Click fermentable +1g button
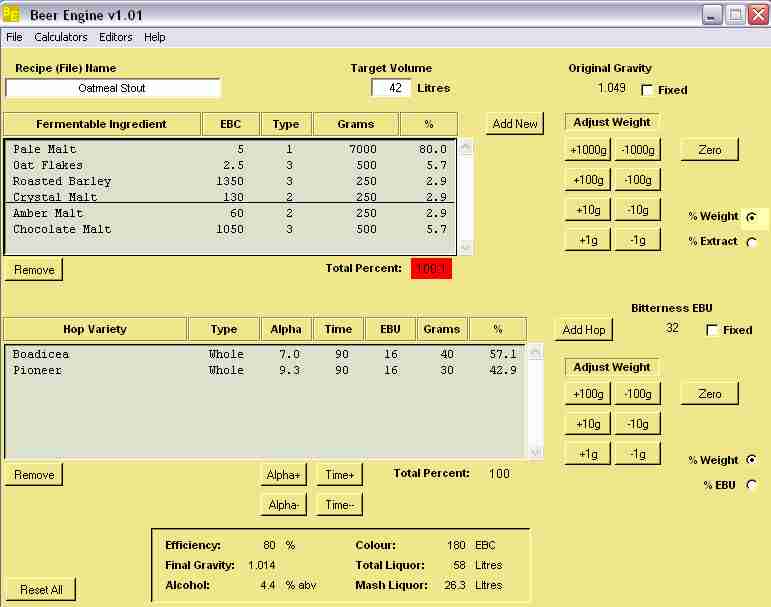 click(588, 240)
